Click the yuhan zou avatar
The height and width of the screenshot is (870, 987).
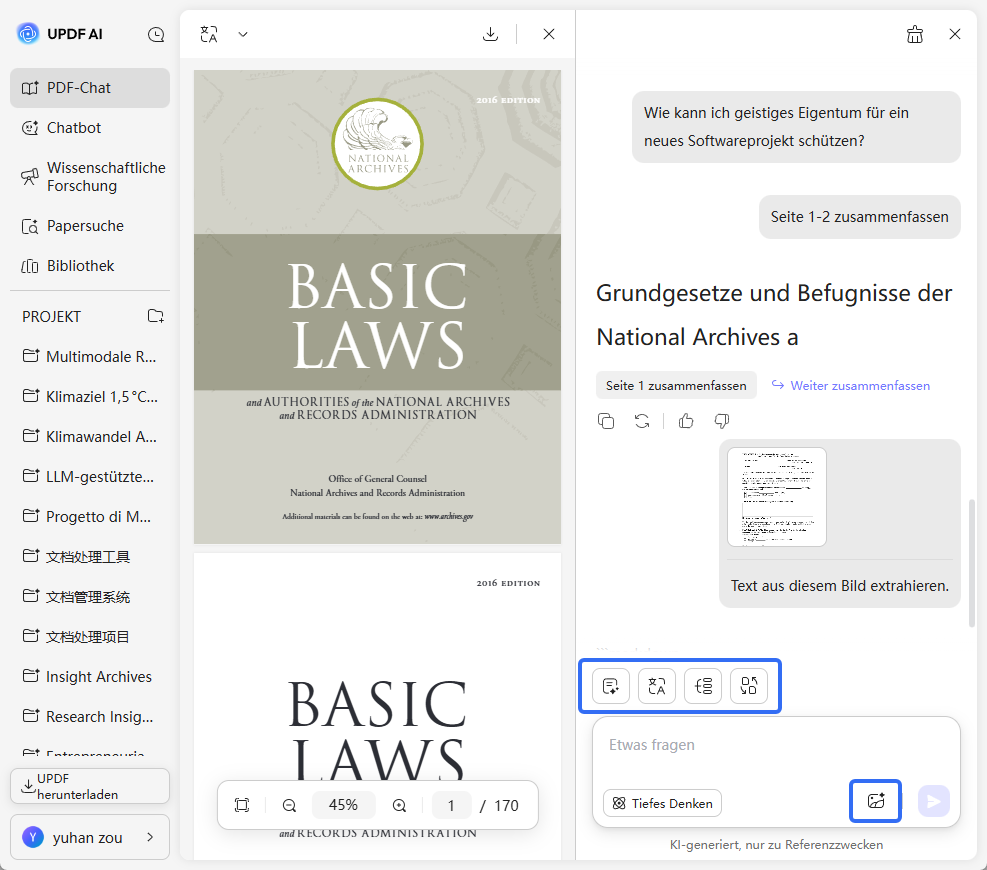[x=33, y=837]
